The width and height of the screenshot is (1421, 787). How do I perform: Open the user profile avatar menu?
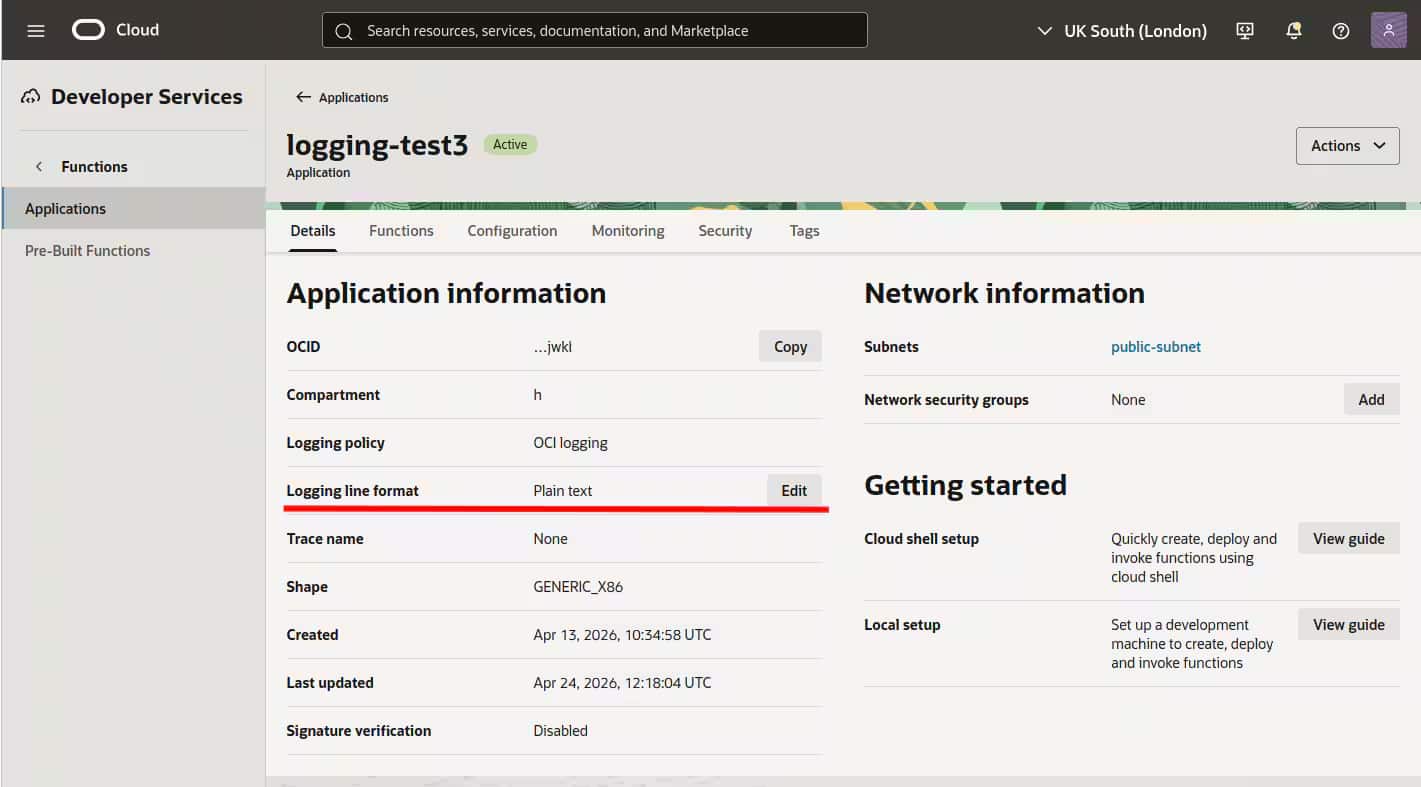pos(1389,30)
